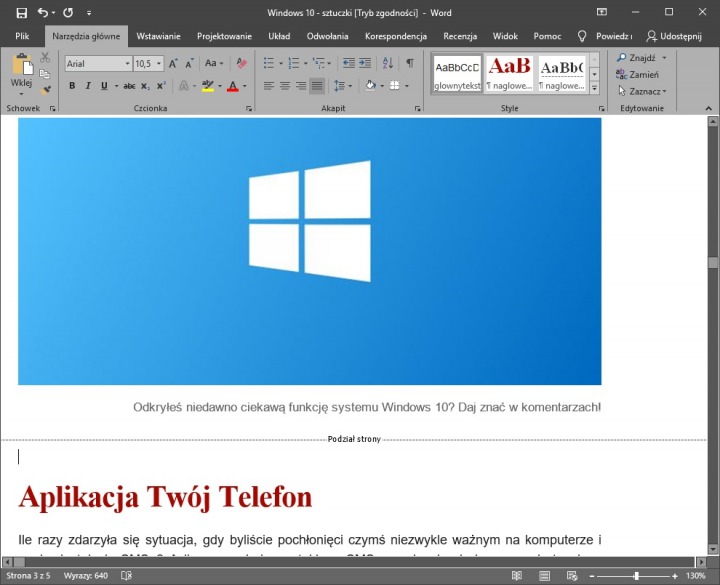Align text right
Screen dimensions: 720x585
pyautogui.click(x=301, y=86)
